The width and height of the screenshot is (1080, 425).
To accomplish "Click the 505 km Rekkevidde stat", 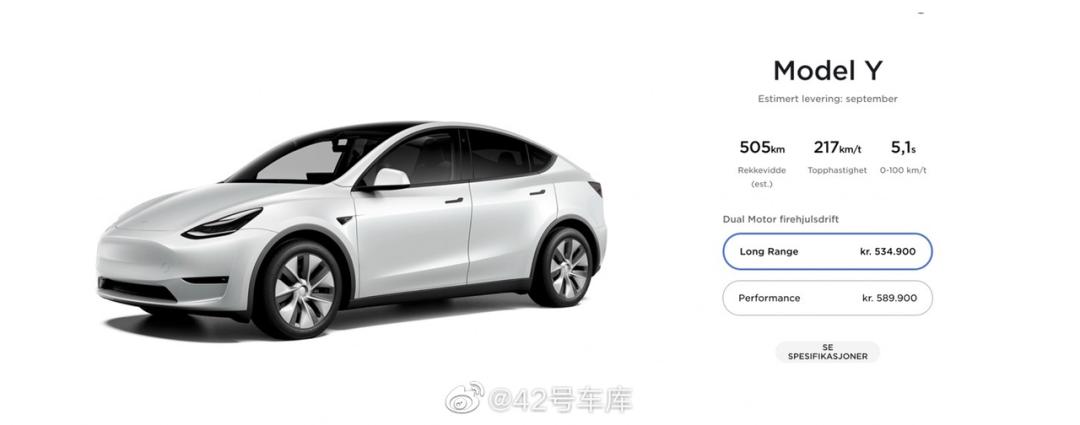I will coord(762,164).
